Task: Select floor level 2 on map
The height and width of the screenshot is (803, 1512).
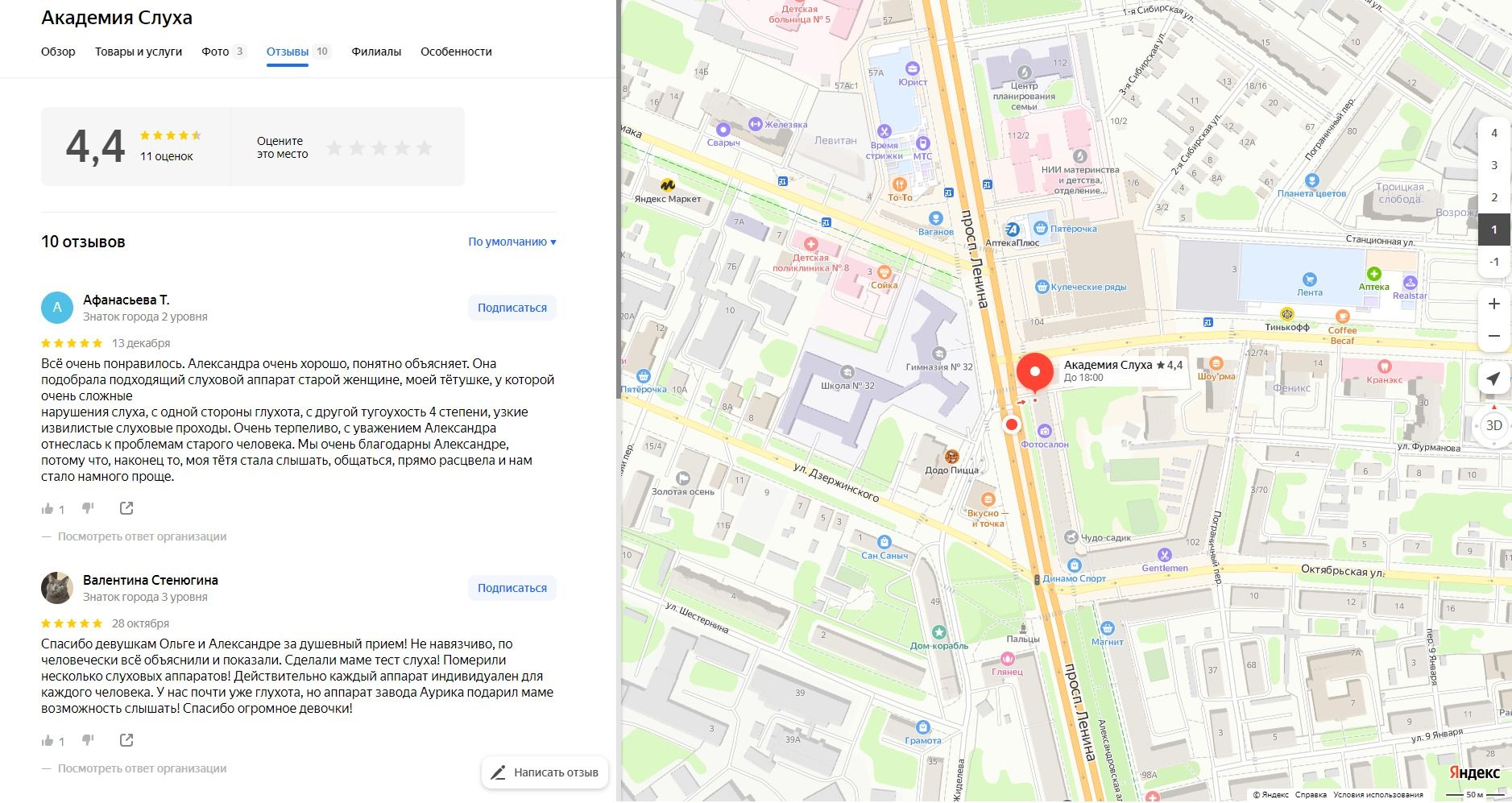Action: coord(1493,197)
